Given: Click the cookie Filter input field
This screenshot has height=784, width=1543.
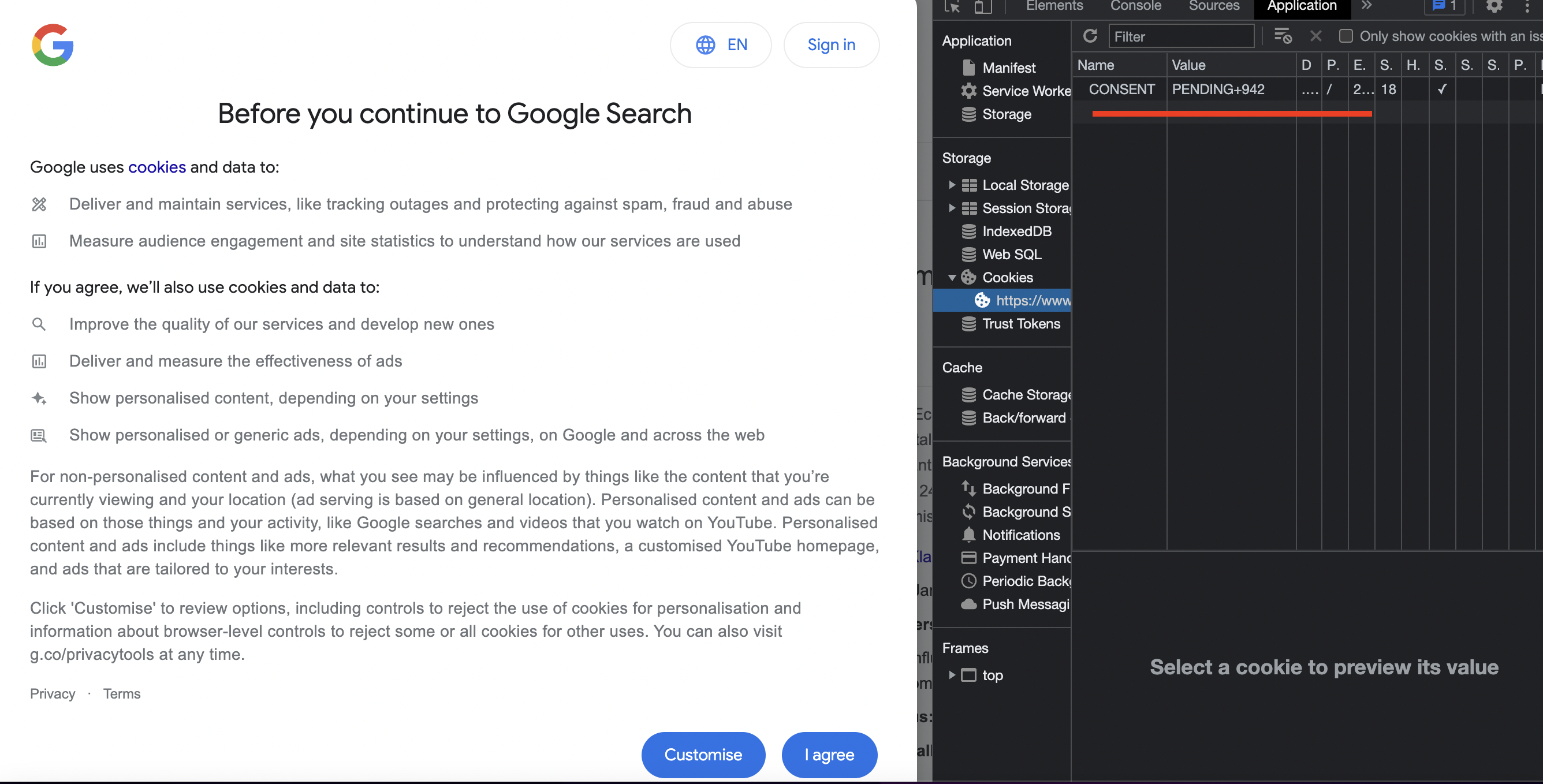Looking at the screenshot, I should 1180,36.
